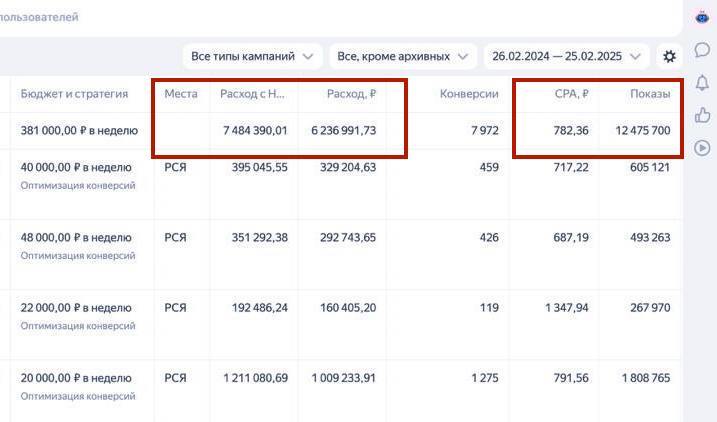Click the 'Расход с Н…' column header
Viewport: 717px width, 422px height.
(253, 94)
